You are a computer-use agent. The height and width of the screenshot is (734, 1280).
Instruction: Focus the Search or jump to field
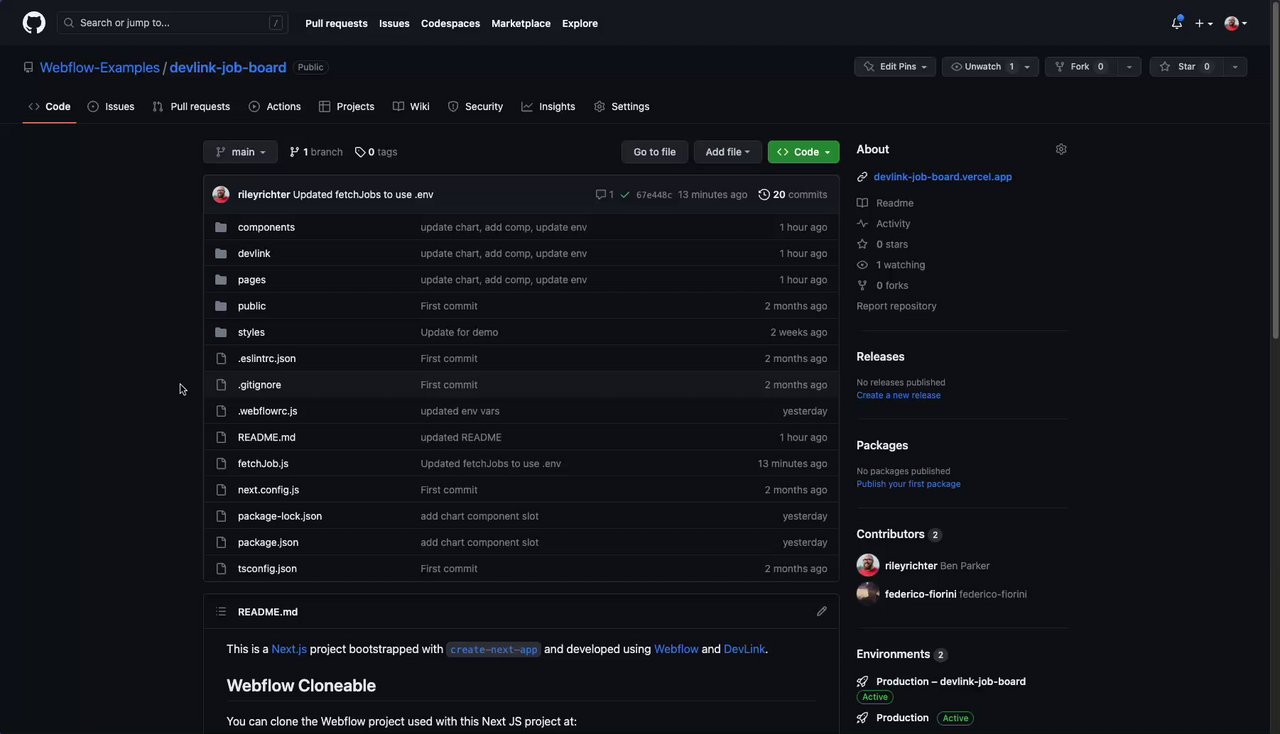pos(173,23)
